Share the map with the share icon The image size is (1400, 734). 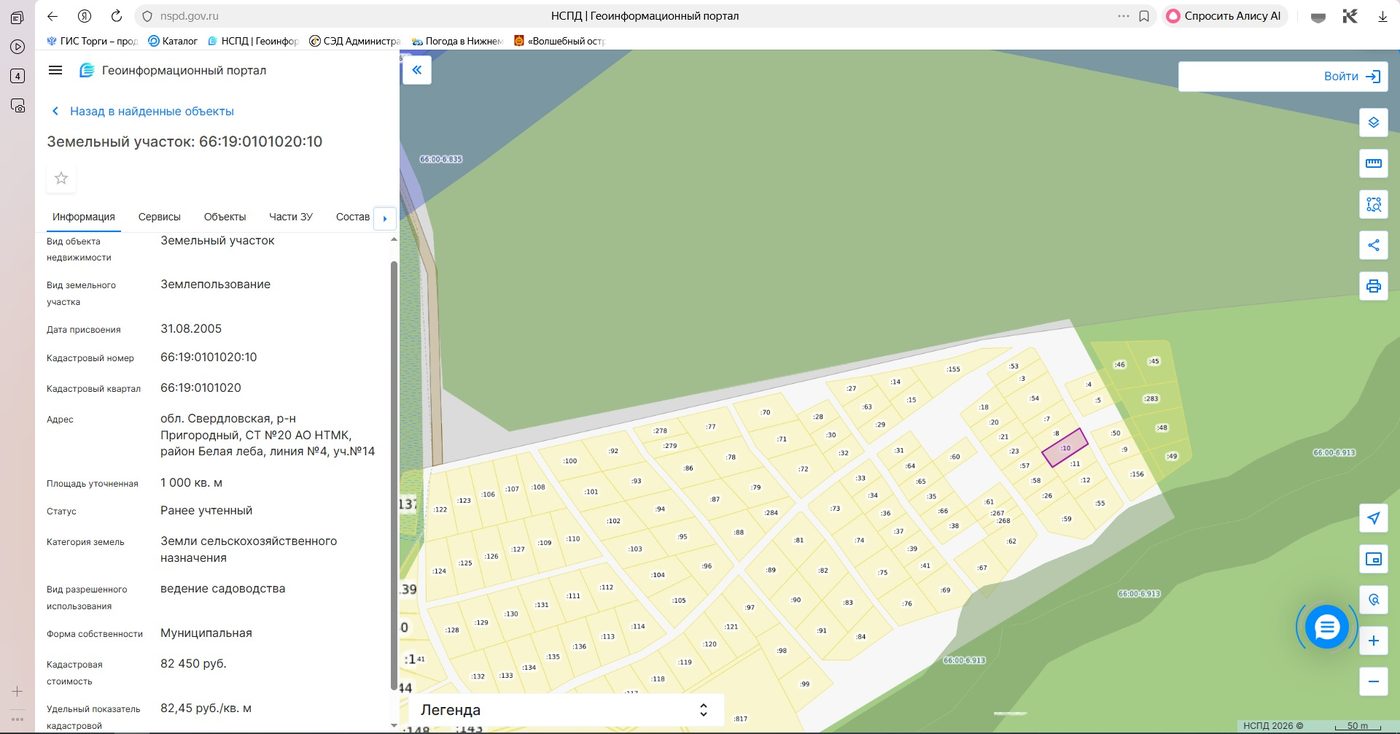(x=1374, y=245)
